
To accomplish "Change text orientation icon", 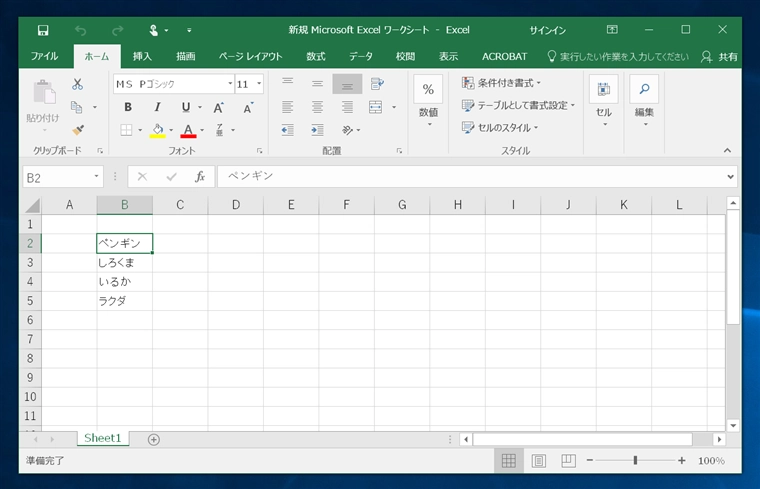I will coord(348,130).
